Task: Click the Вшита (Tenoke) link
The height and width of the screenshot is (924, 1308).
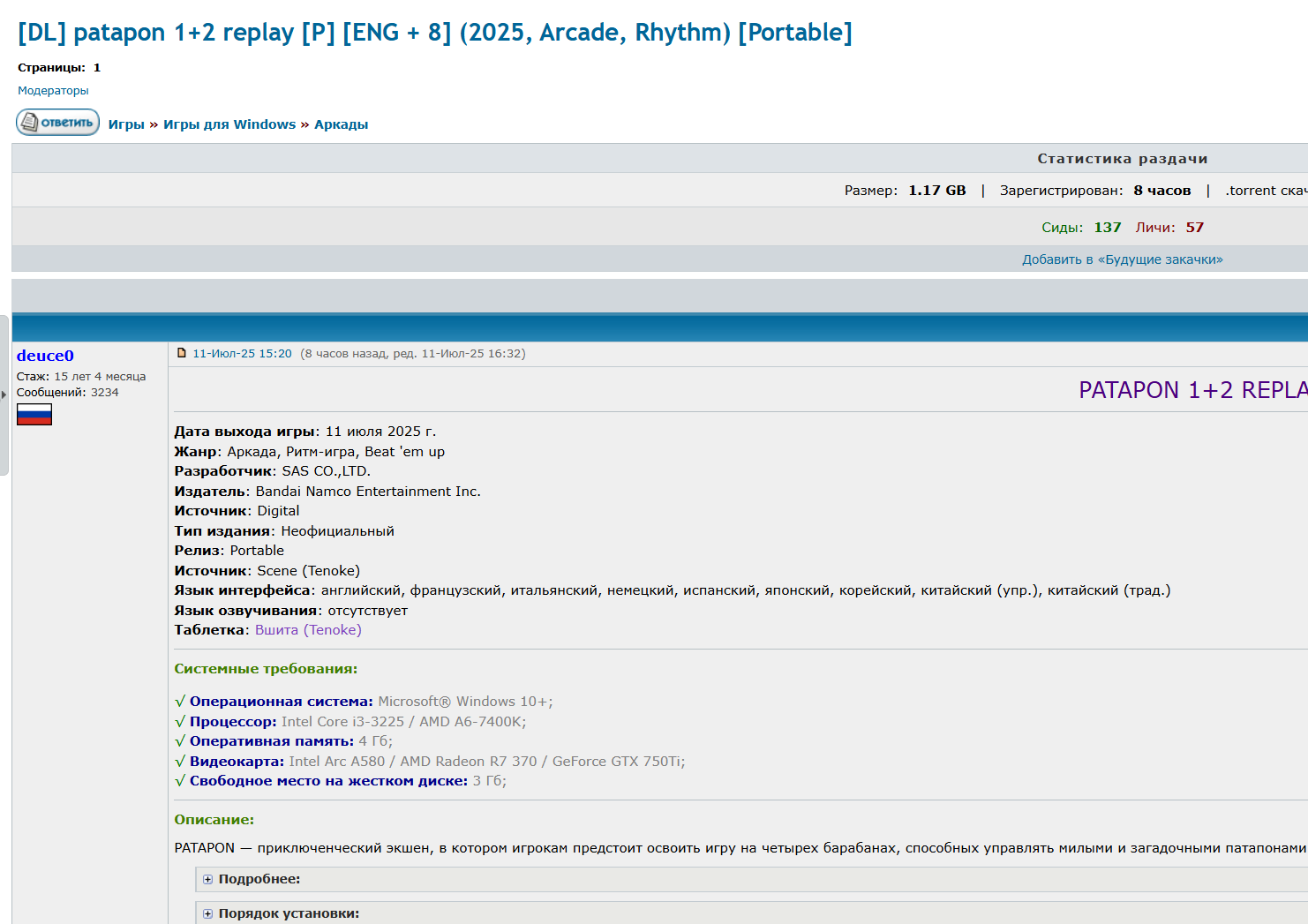Action: (308, 630)
